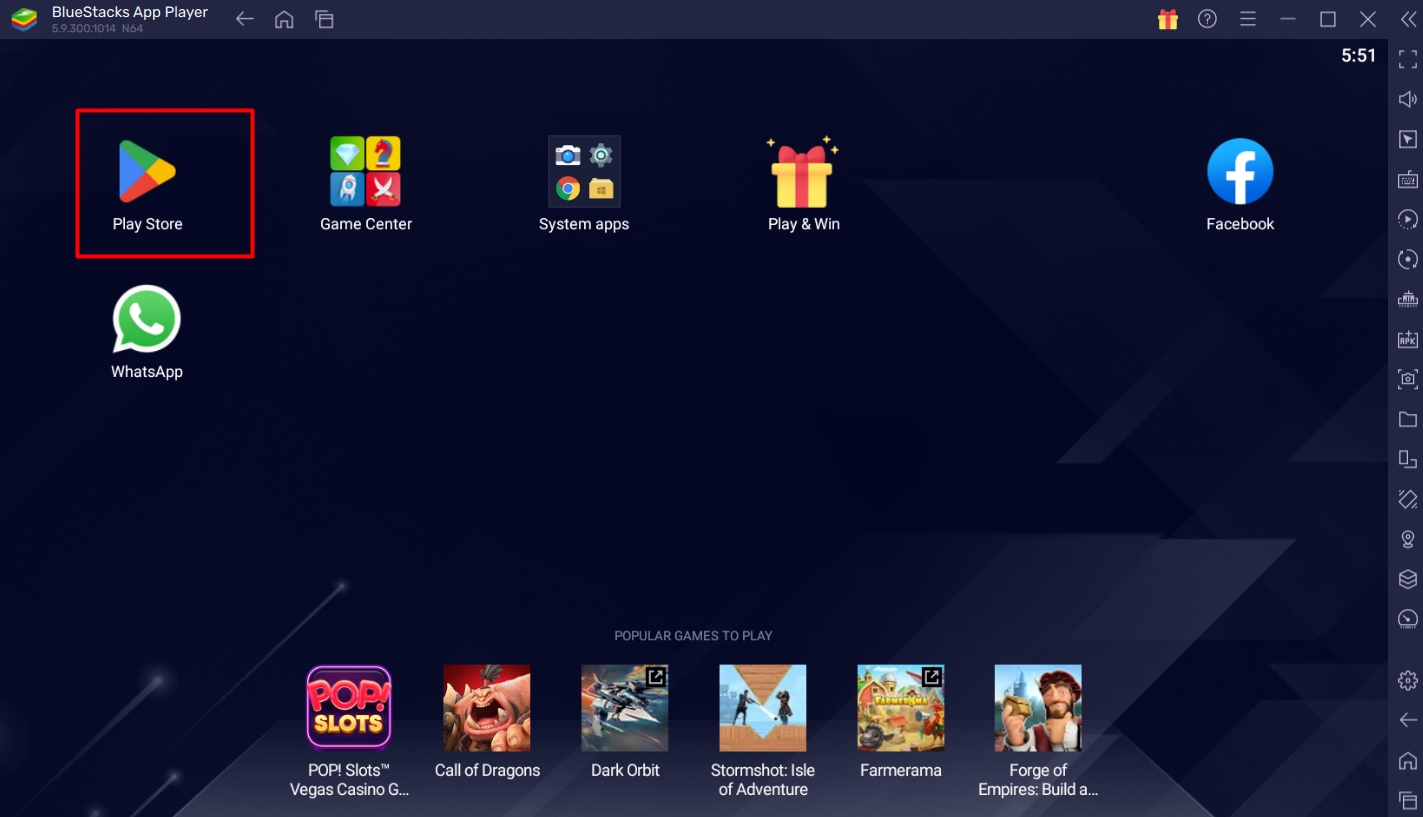The height and width of the screenshot is (817, 1423).
Task: Click 'POPULAR GAMES TO PLAY' heading
Action: tap(693, 636)
